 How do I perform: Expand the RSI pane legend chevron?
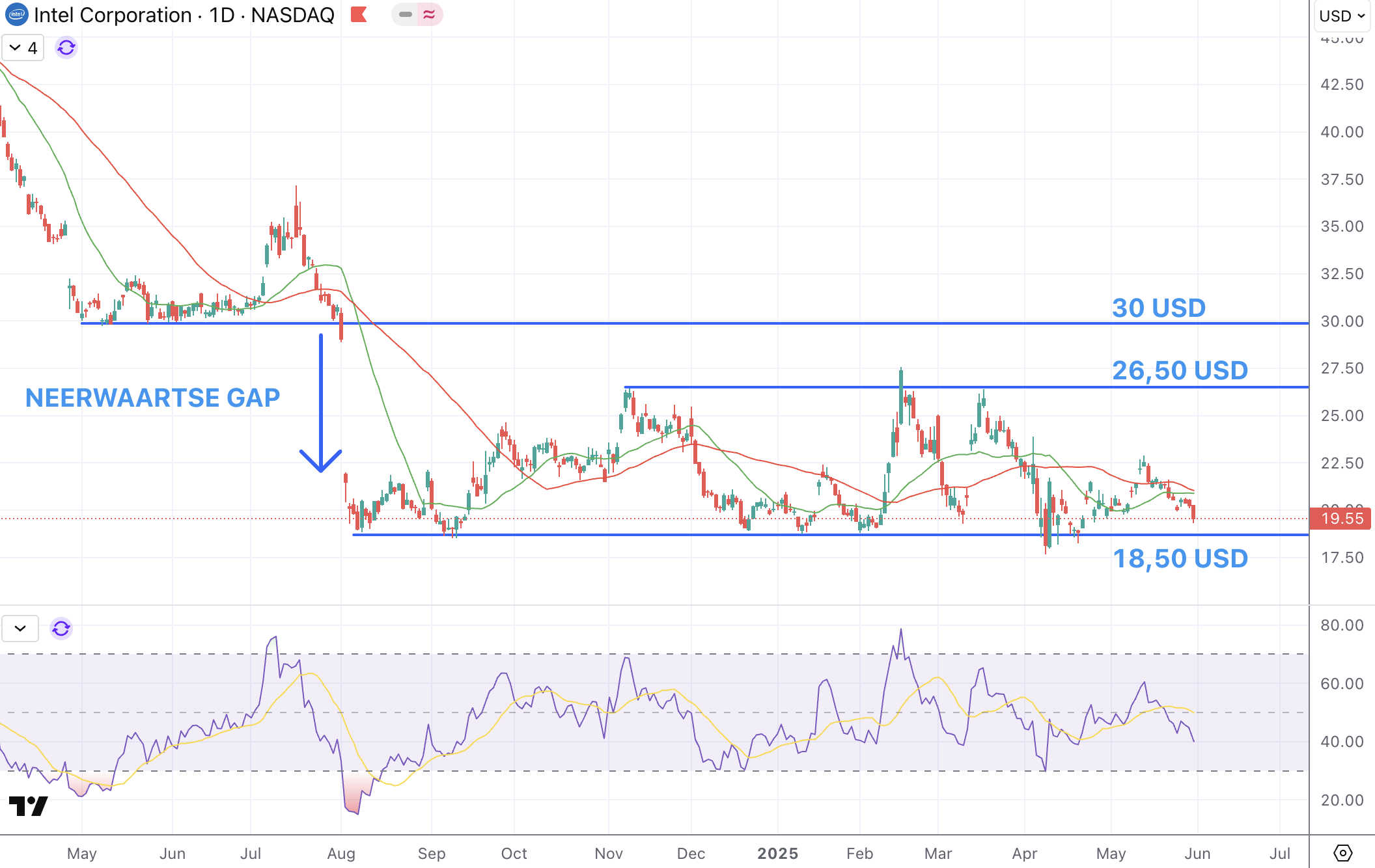pyautogui.click(x=20, y=629)
